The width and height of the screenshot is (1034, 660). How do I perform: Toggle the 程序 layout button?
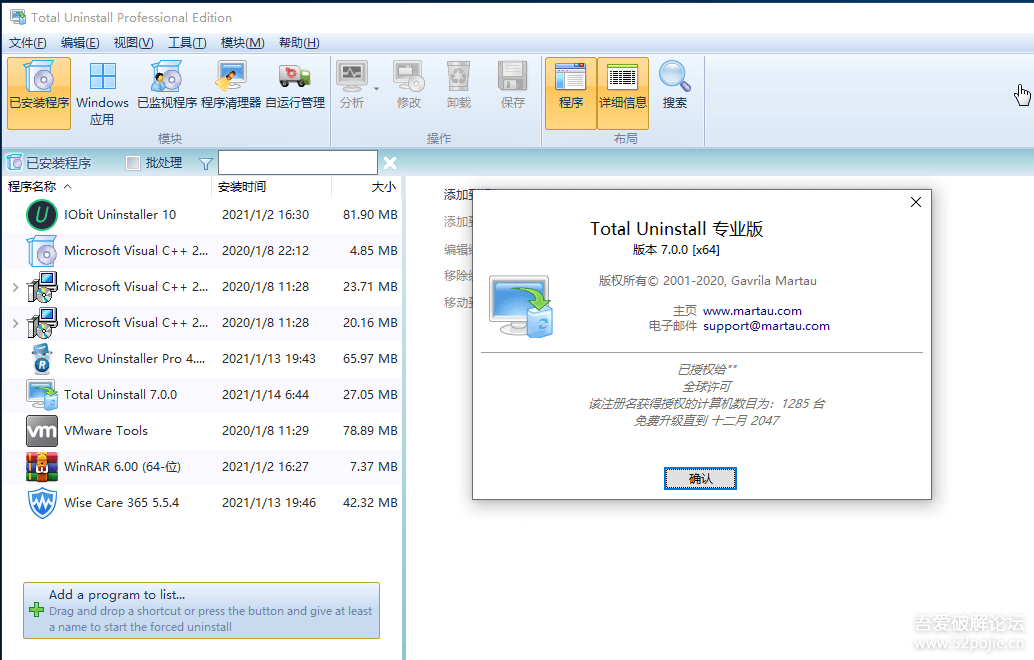coord(571,93)
